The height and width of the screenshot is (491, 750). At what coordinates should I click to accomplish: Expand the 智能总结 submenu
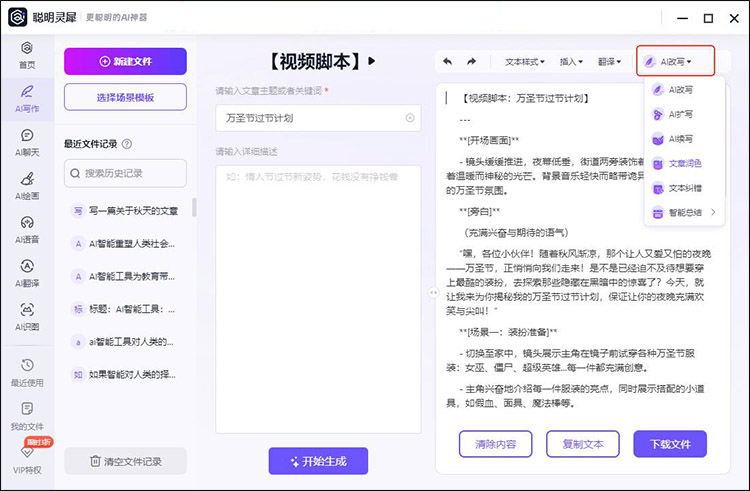(684, 213)
